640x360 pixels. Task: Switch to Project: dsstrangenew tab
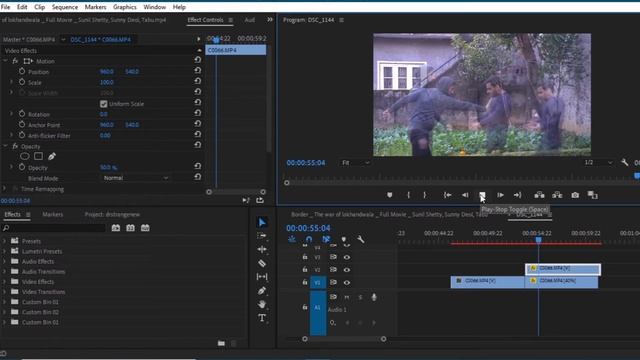coord(112,214)
